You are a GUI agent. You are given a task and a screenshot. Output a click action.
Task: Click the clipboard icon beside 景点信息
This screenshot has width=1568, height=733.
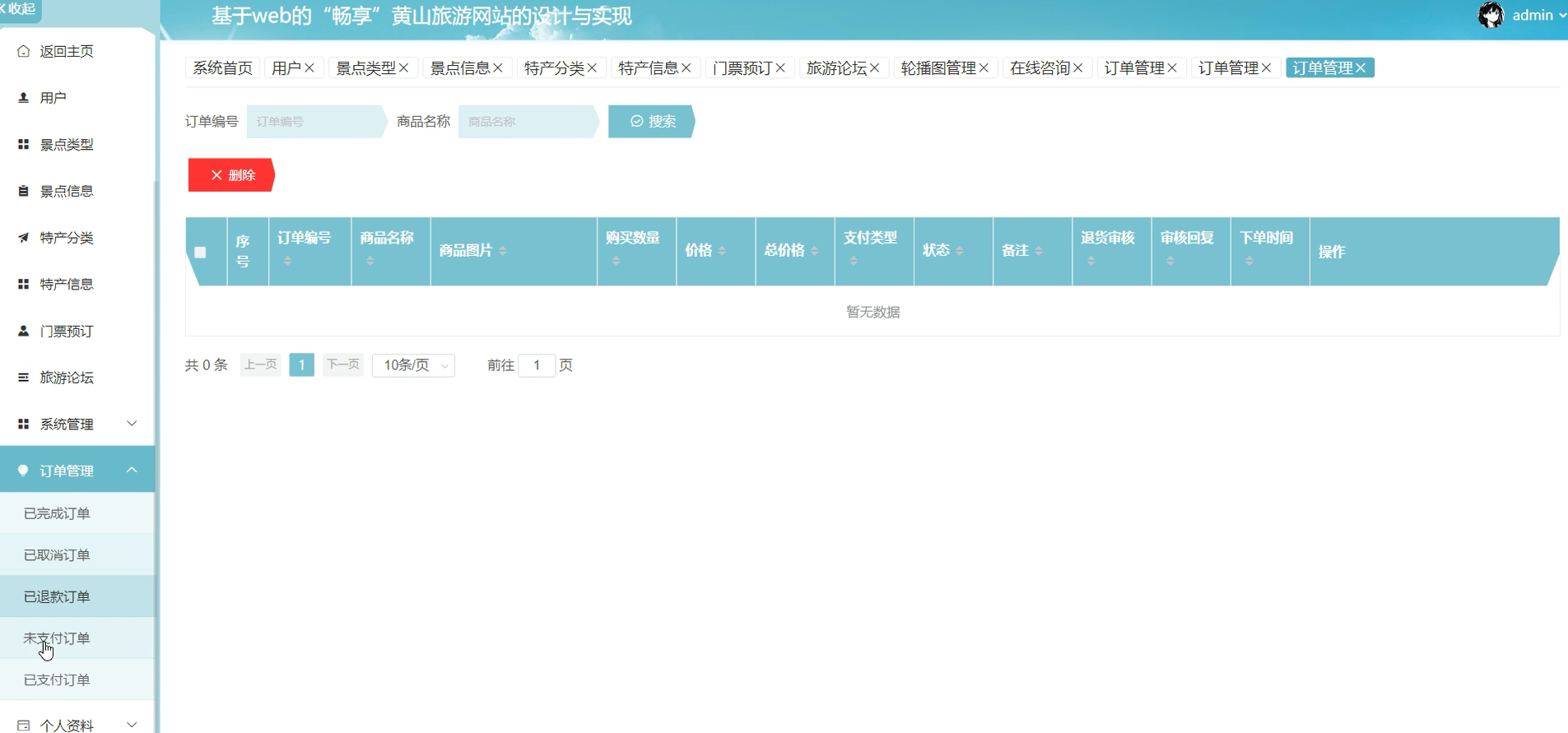coord(23,191)
